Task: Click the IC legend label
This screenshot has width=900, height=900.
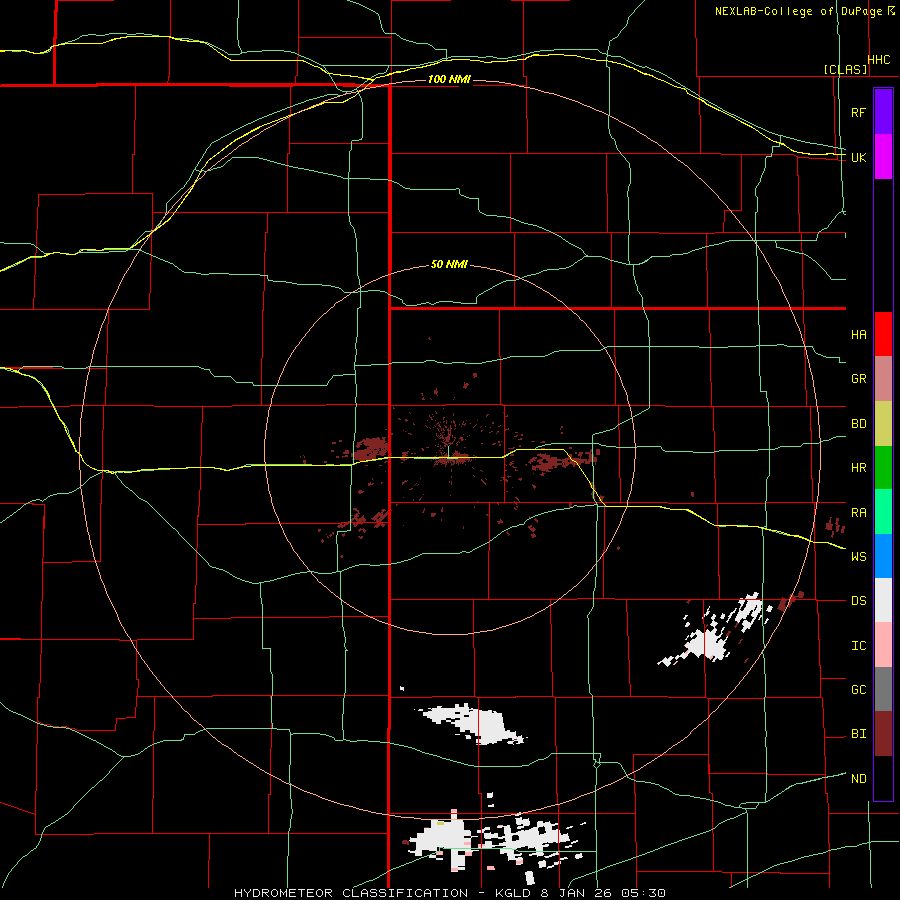Action: (x=858, y=646)
